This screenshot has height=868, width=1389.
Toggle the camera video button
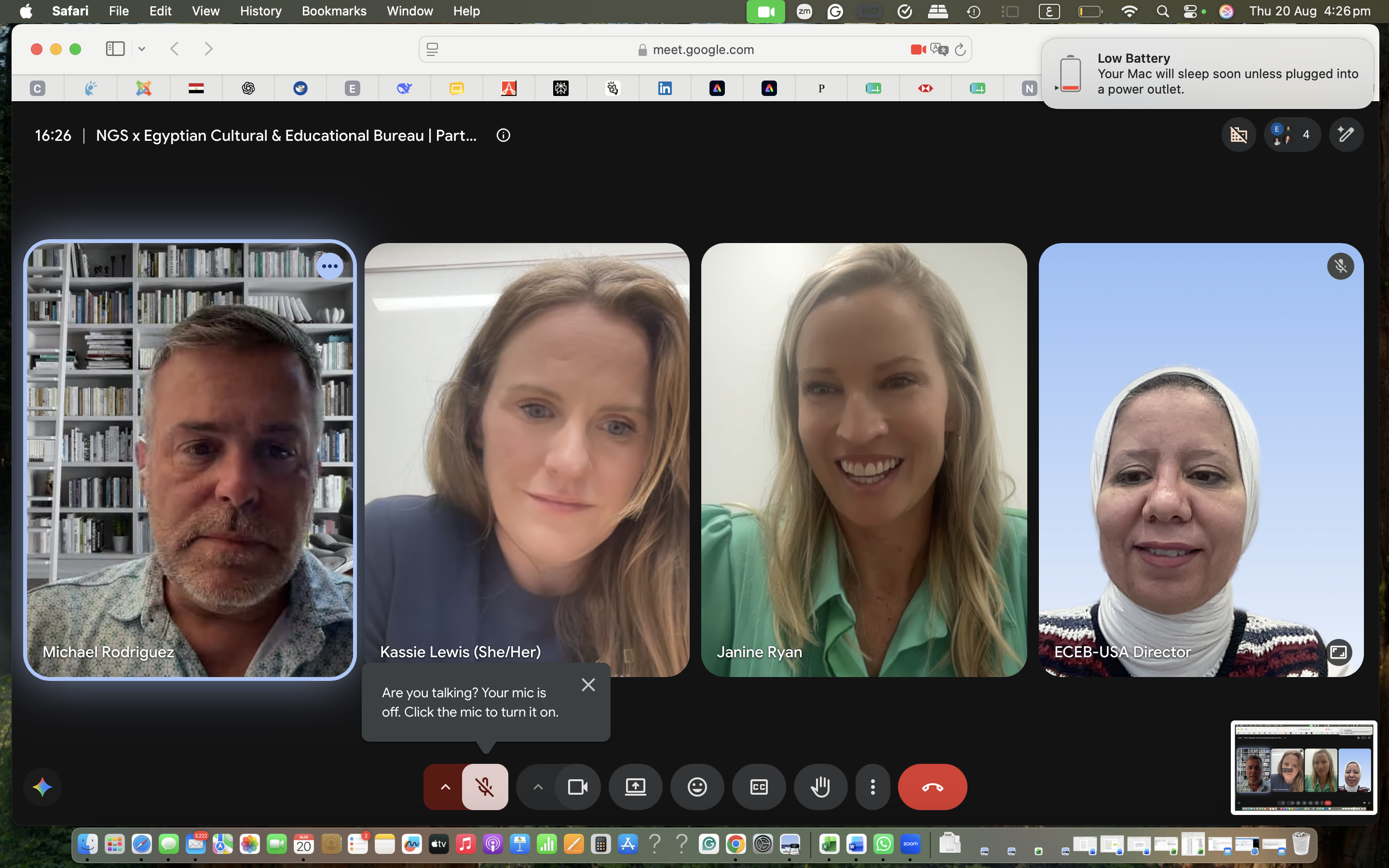click(x=577, y=787)
